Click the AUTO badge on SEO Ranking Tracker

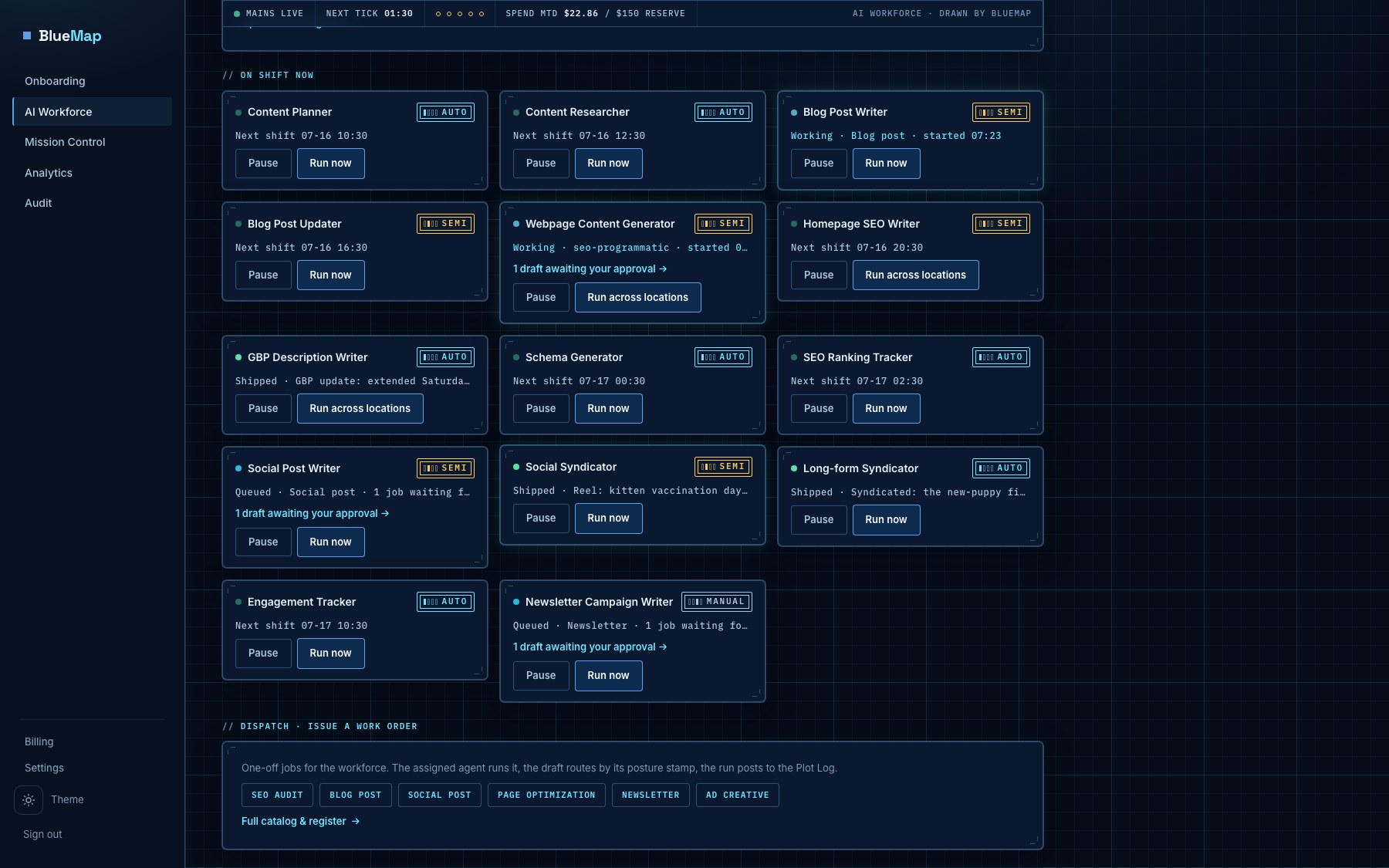(x=1002, y=357)
